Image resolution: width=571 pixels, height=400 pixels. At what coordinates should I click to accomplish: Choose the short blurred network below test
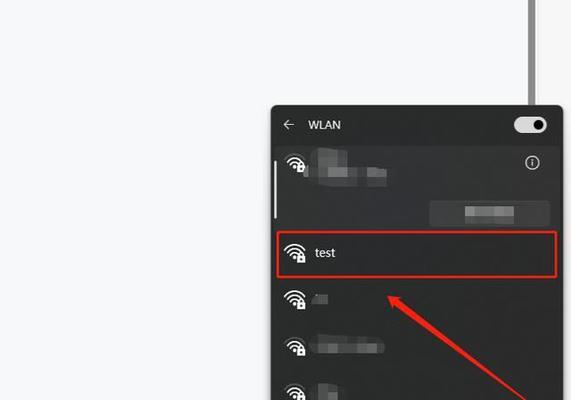320,299
